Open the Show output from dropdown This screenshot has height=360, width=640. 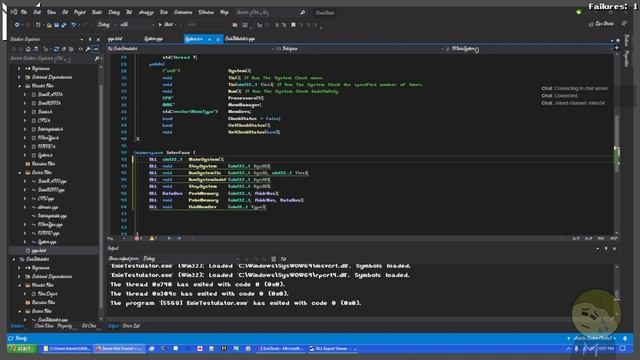point(191,259)
